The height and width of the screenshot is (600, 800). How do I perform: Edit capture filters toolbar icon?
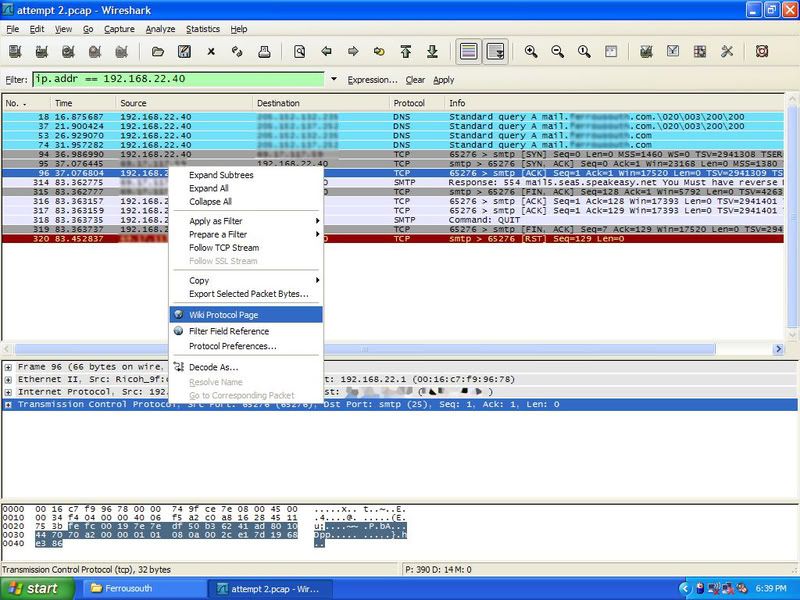[646, 51]
